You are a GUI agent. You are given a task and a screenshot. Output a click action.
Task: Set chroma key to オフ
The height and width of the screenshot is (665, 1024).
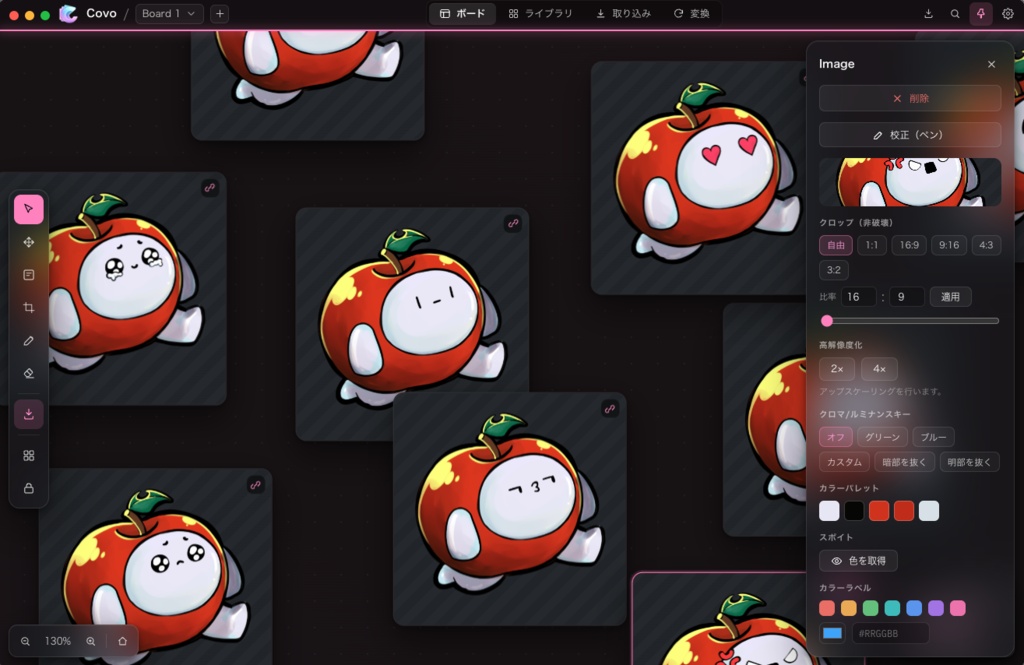pyautogui.click(x=836, y=437)
